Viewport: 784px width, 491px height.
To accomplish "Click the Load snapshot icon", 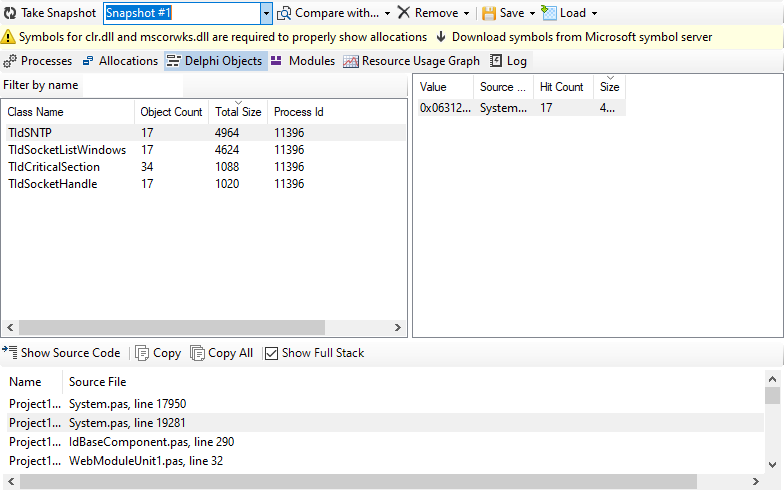I will (549, 13).
